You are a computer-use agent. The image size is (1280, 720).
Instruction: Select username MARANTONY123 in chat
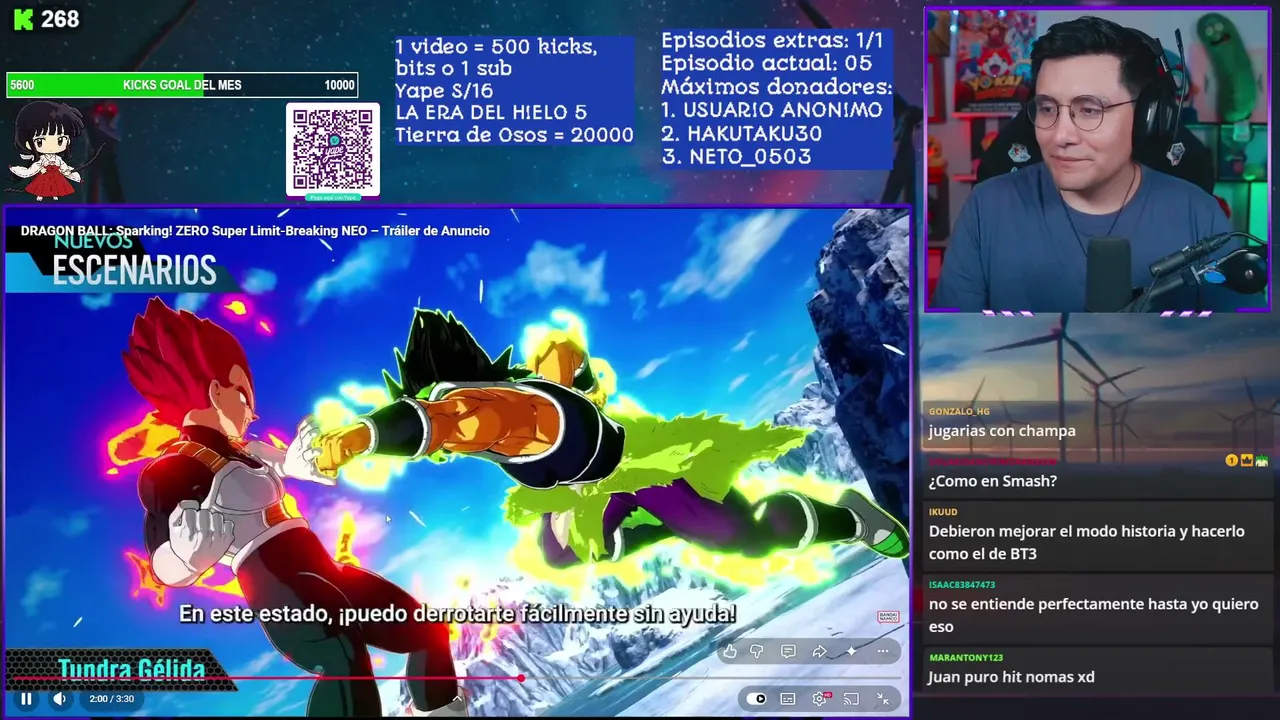click(x=966, y=658)
